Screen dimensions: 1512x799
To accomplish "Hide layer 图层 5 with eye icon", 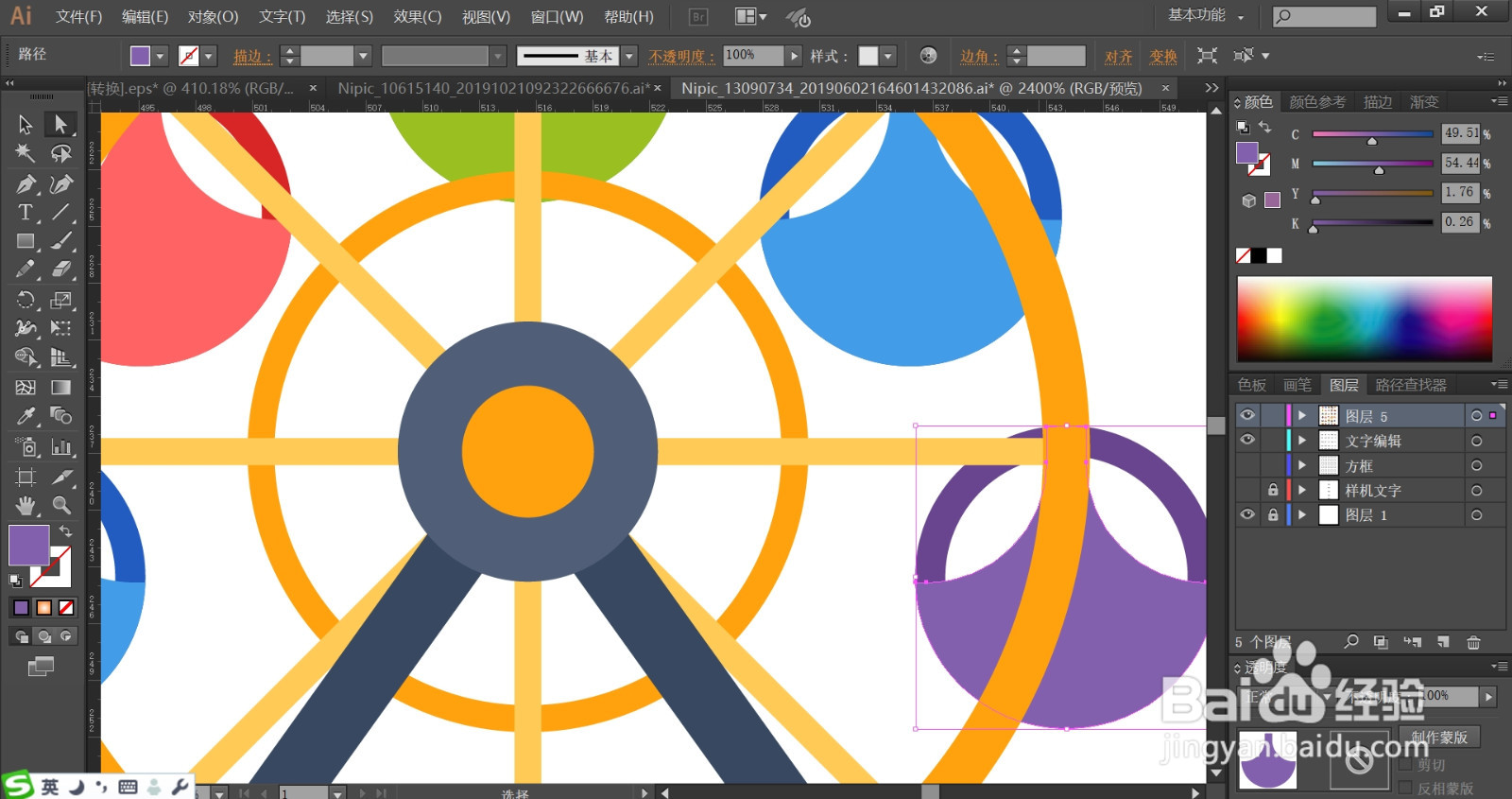I will coord(1247,415).
